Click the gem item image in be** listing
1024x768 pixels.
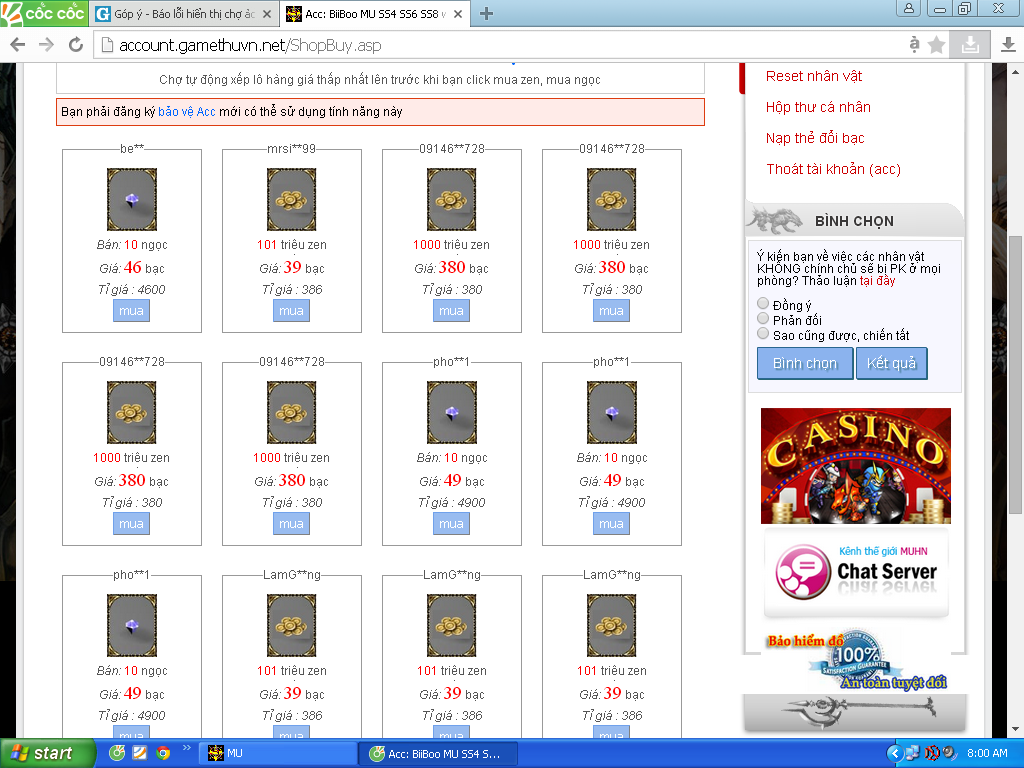pos(132,199)
